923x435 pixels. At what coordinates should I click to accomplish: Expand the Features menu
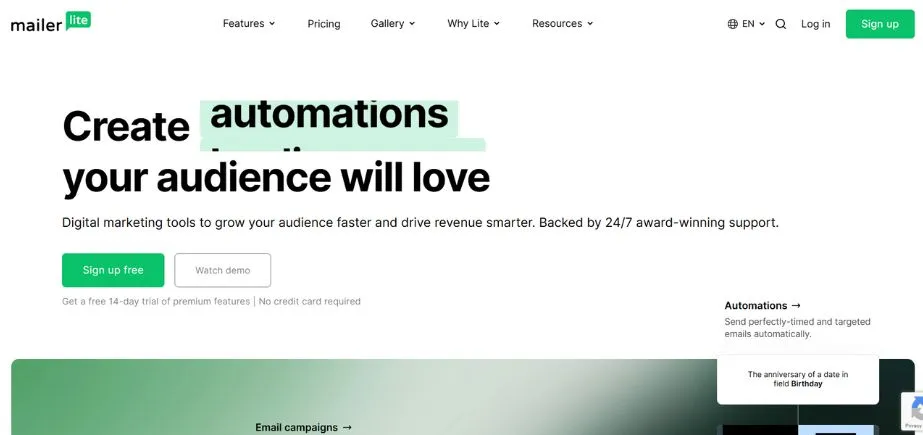point(248,24)
